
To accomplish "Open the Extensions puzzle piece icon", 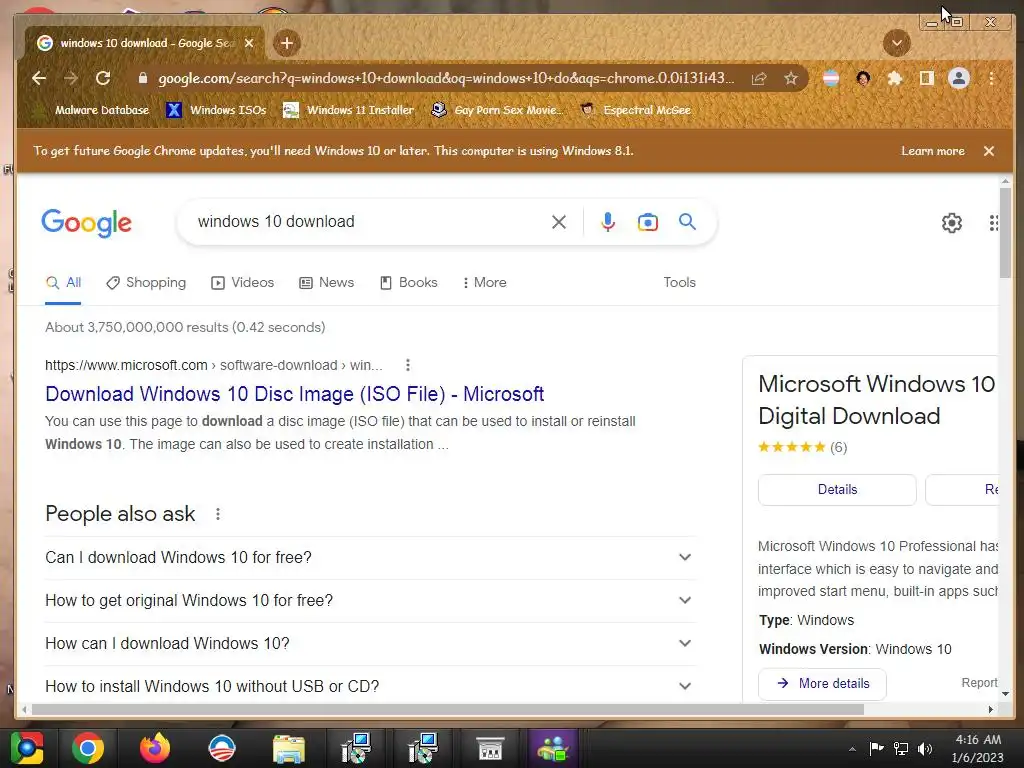I will (895, 78).
